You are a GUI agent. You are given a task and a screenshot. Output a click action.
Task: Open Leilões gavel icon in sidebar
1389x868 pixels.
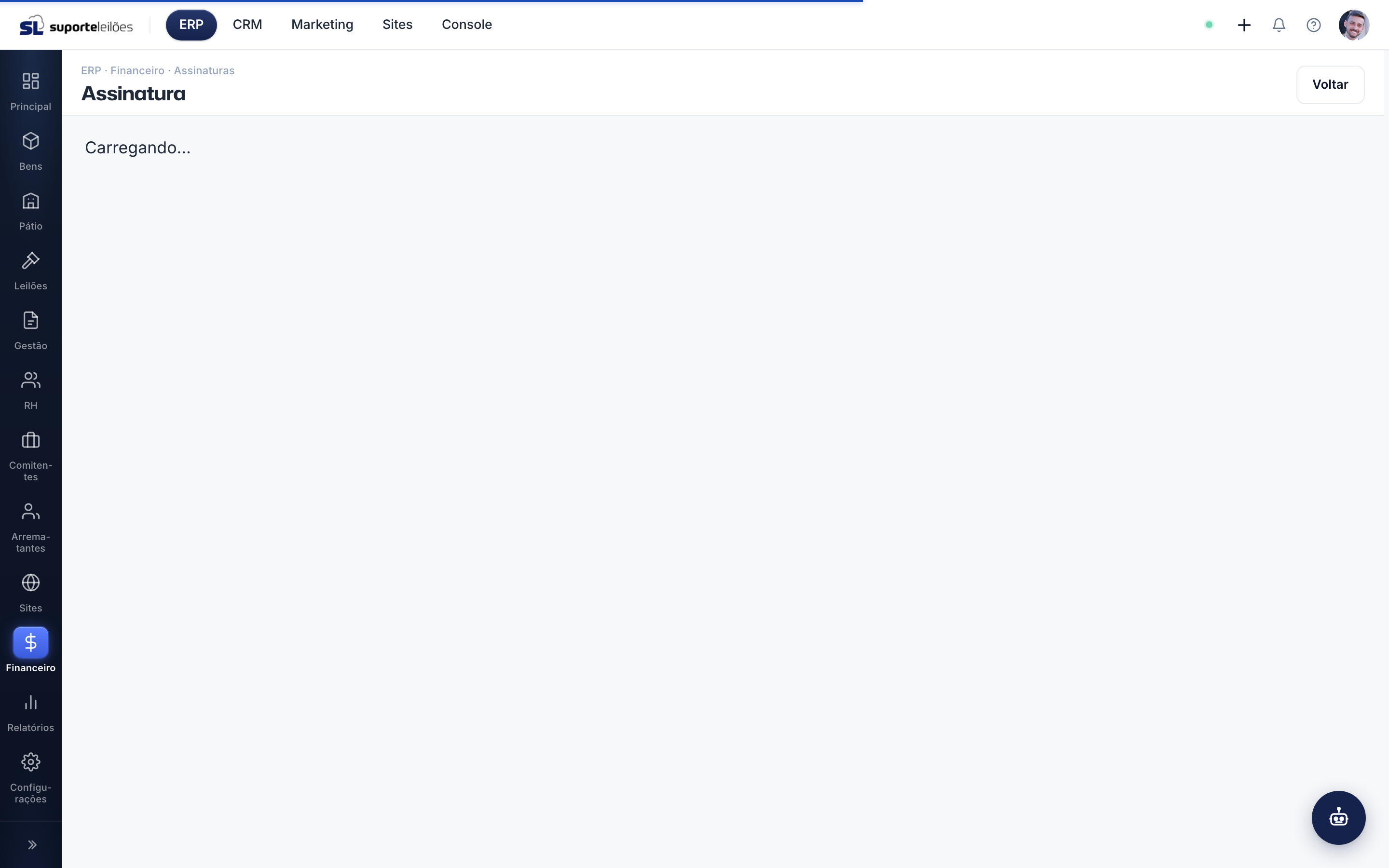[x=30, y=260]
